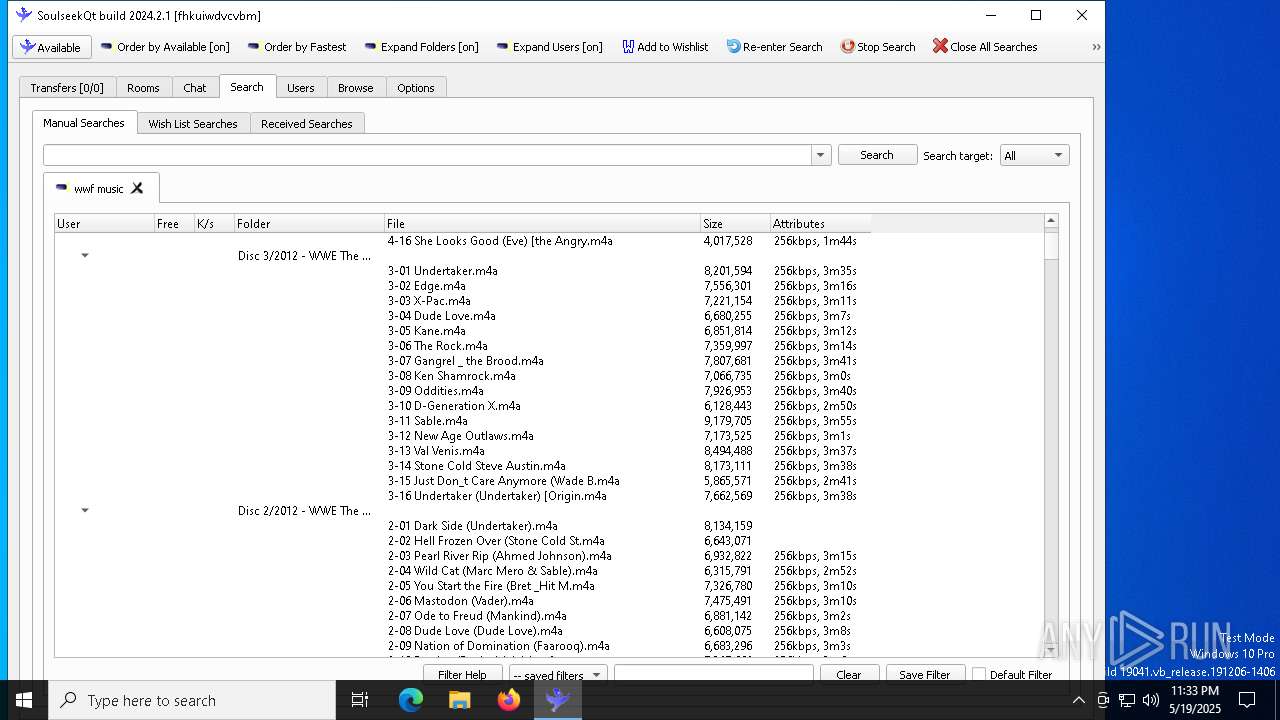Collapse the Disc 3/2012 folder arrow
This screenshot has width=1280, height=720.
click(x=85, y=256)
